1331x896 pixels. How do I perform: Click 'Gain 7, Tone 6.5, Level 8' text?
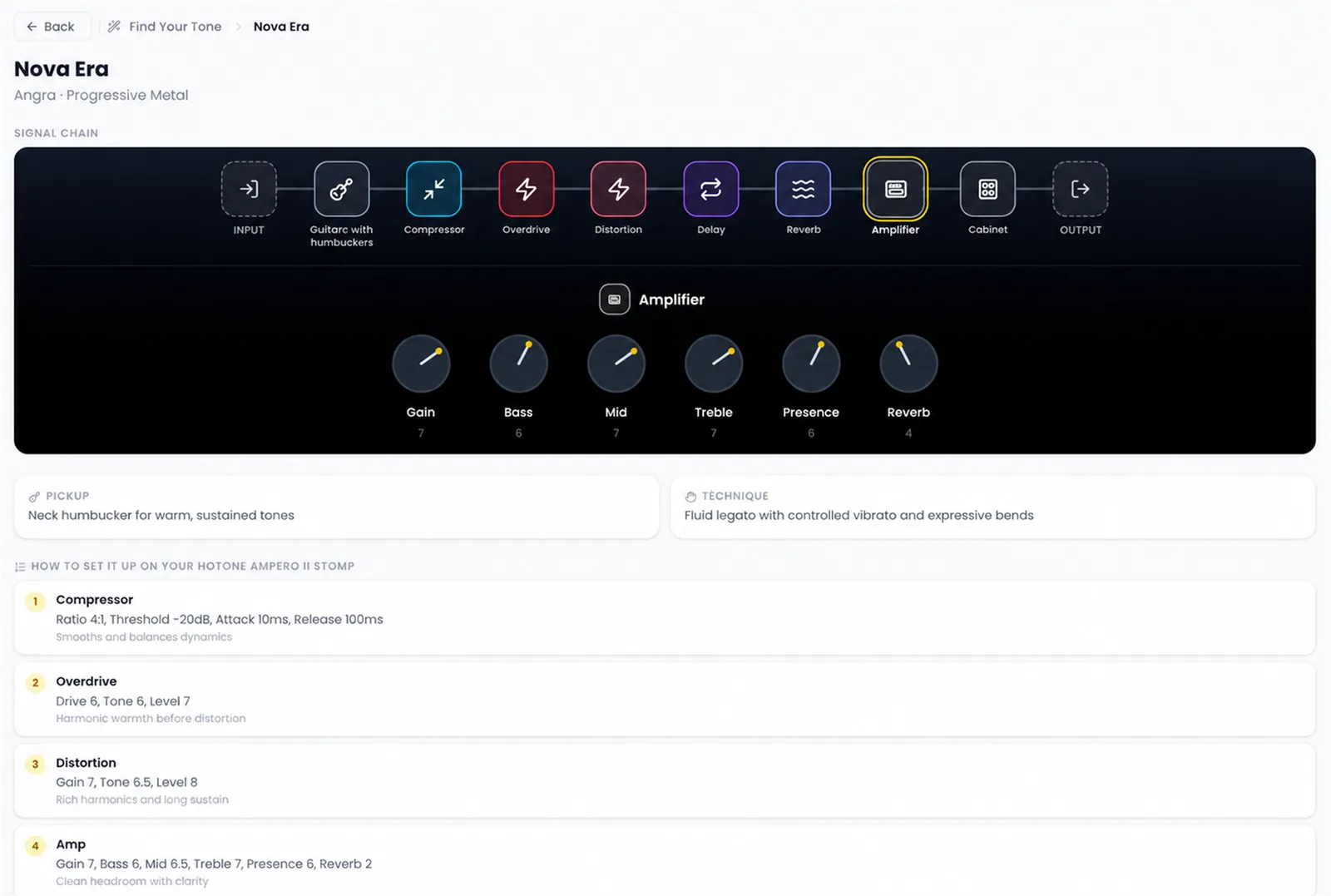(x=126, y=782)
